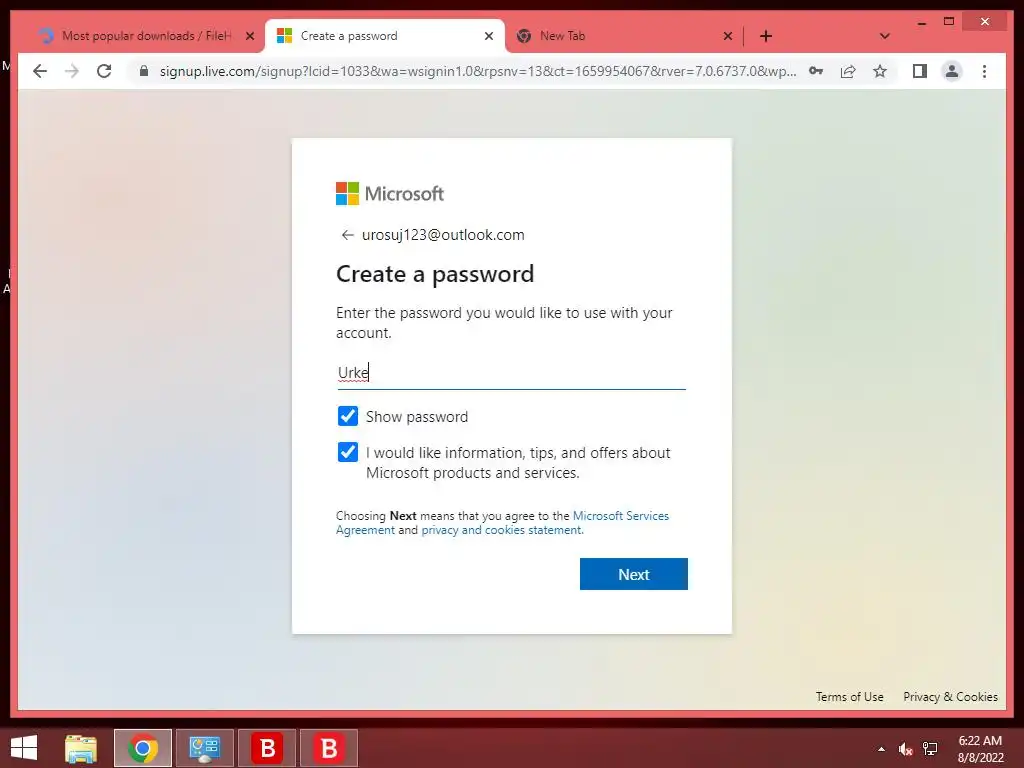
Task: Click the address bar URL
Action: tap(477, 71)
